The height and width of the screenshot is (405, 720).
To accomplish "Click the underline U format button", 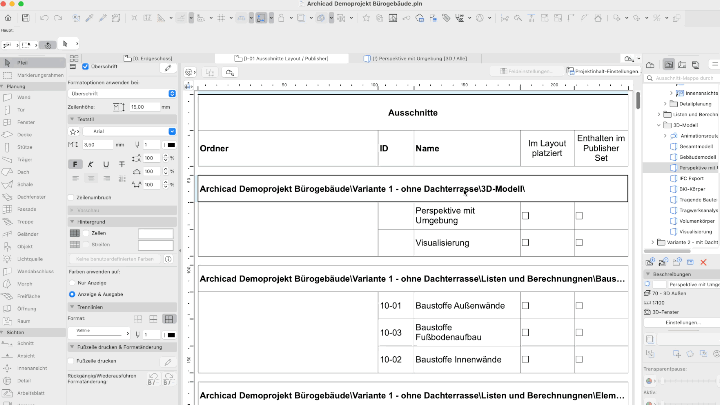I will [107, 164].
